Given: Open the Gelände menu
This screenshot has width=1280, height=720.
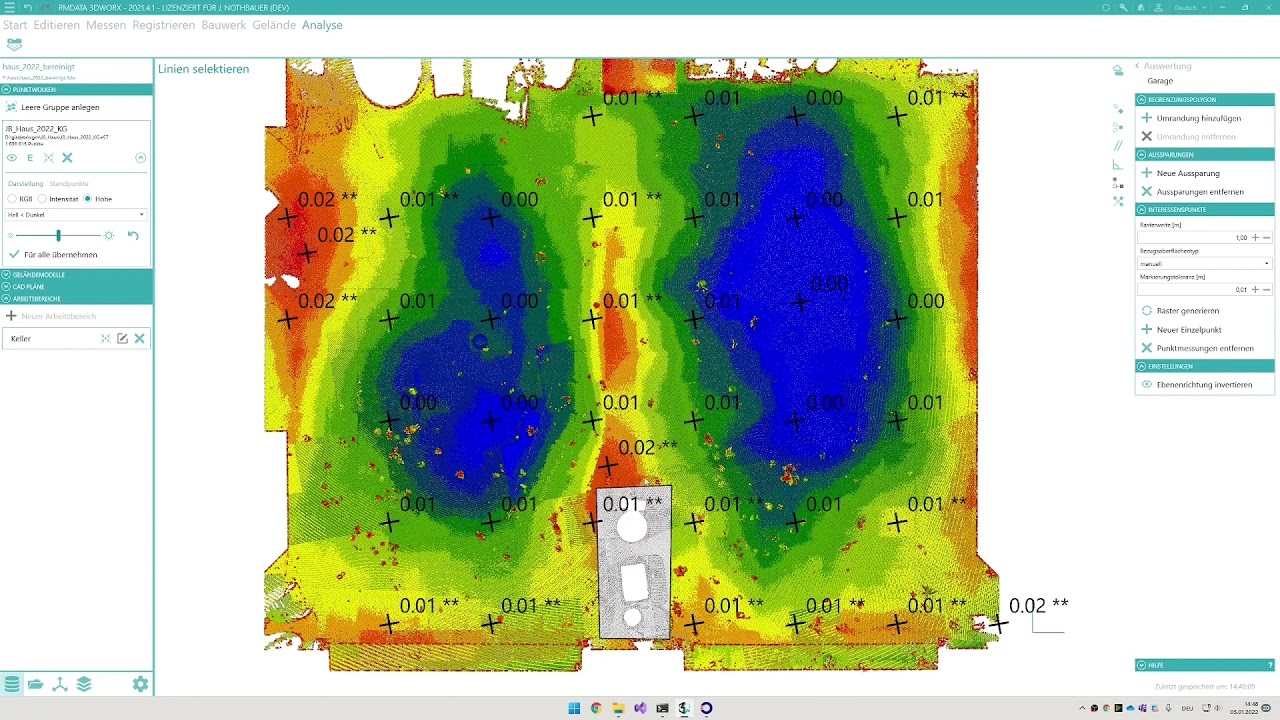Looking at the screenshot, I should click(x=274, y=25).
